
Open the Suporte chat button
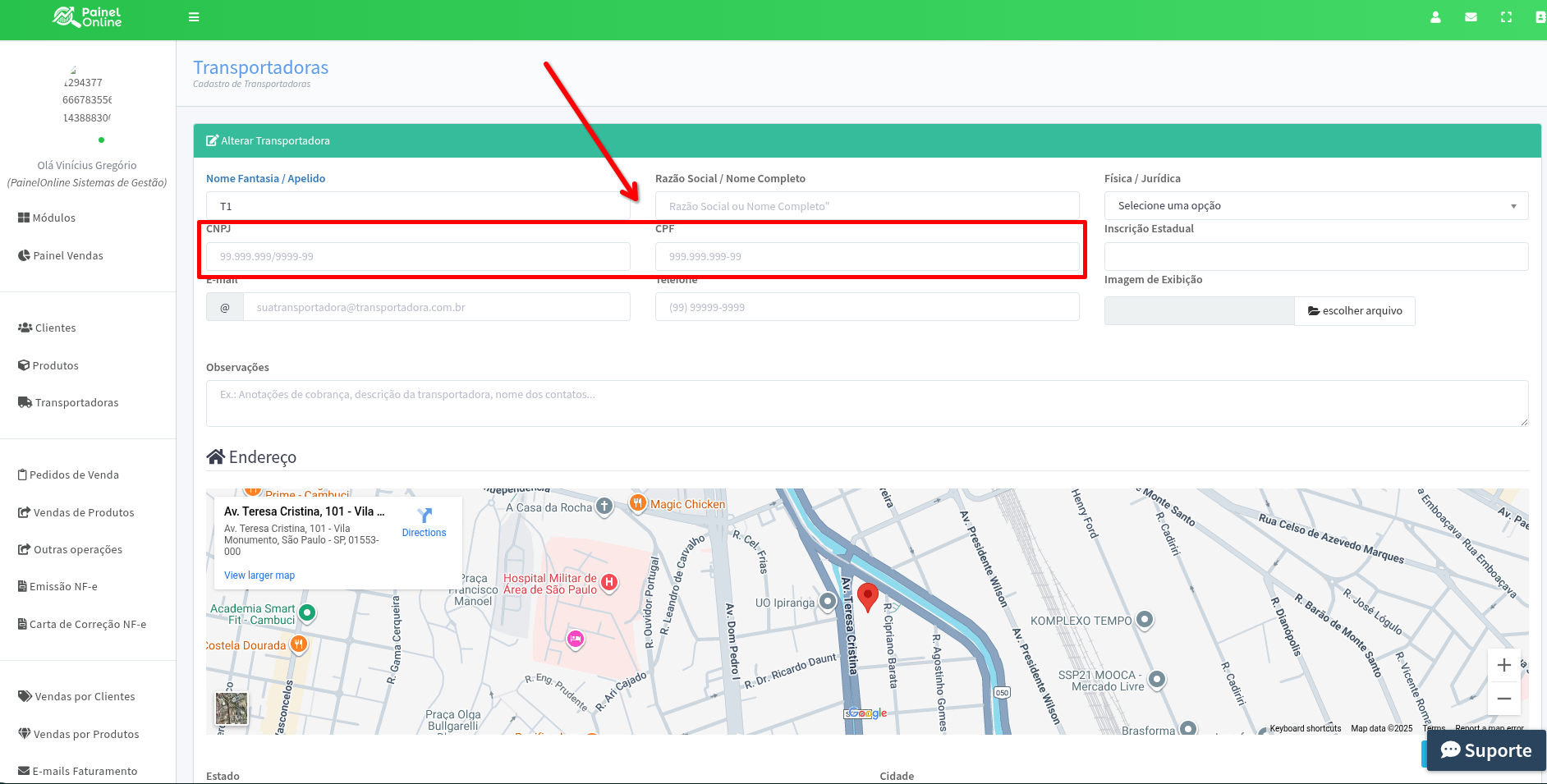(x=1485, y=750)
